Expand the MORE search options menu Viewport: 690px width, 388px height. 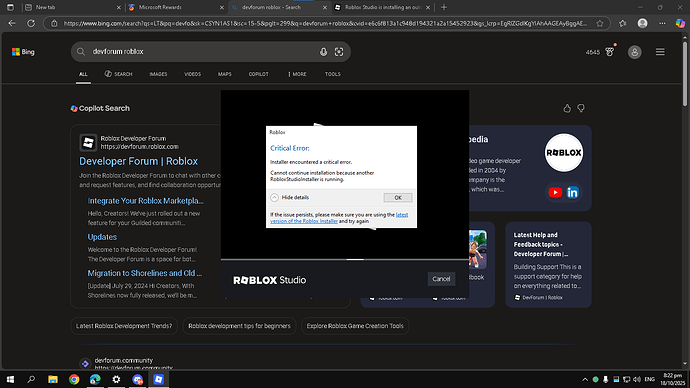(x=297, y=74)
